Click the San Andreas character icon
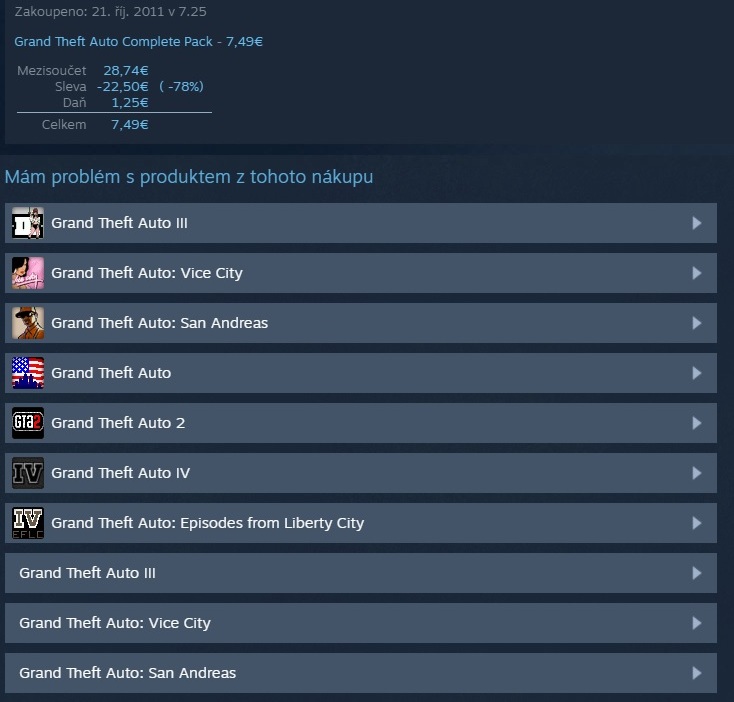734x702 pixels. (x=28, y=323)
